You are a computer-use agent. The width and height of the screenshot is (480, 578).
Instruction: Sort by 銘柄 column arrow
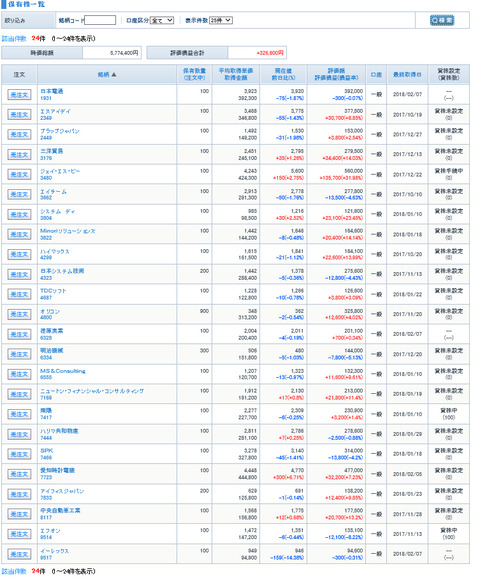pyautogui.click(x=114, y=74)
